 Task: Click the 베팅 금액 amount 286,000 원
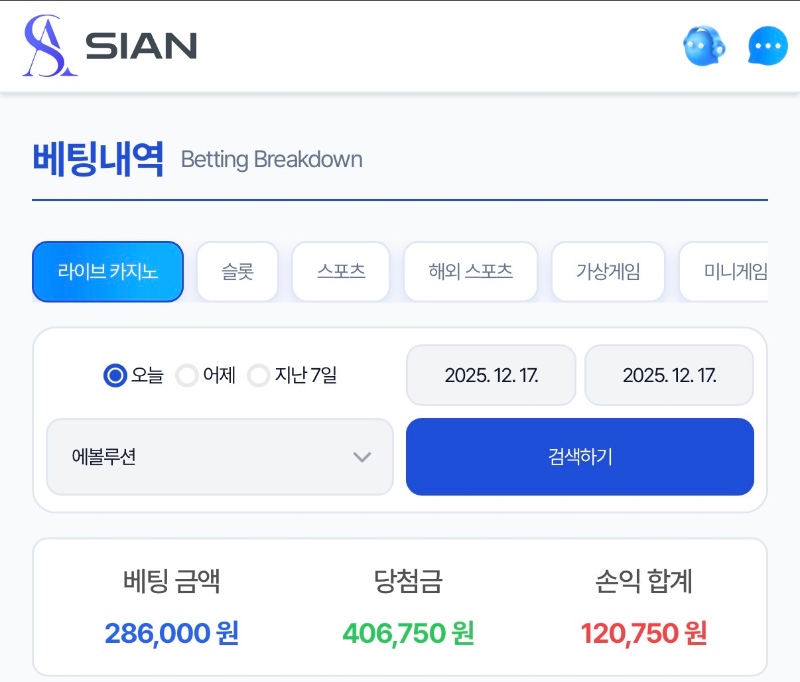point(171,633)
